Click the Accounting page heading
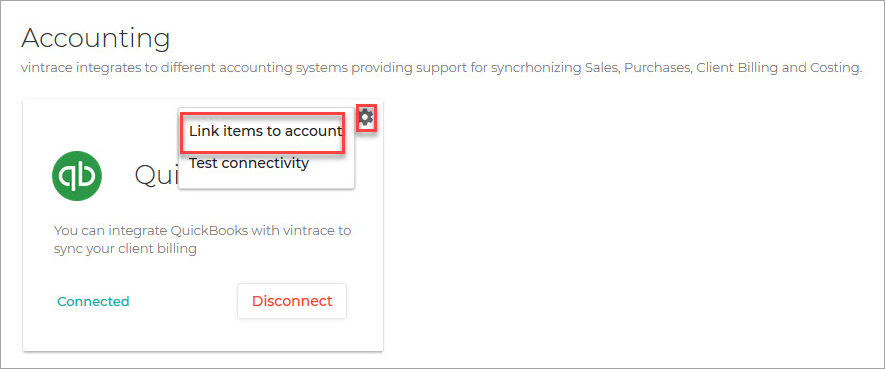The image size is (885, 369). click(95, 40)
